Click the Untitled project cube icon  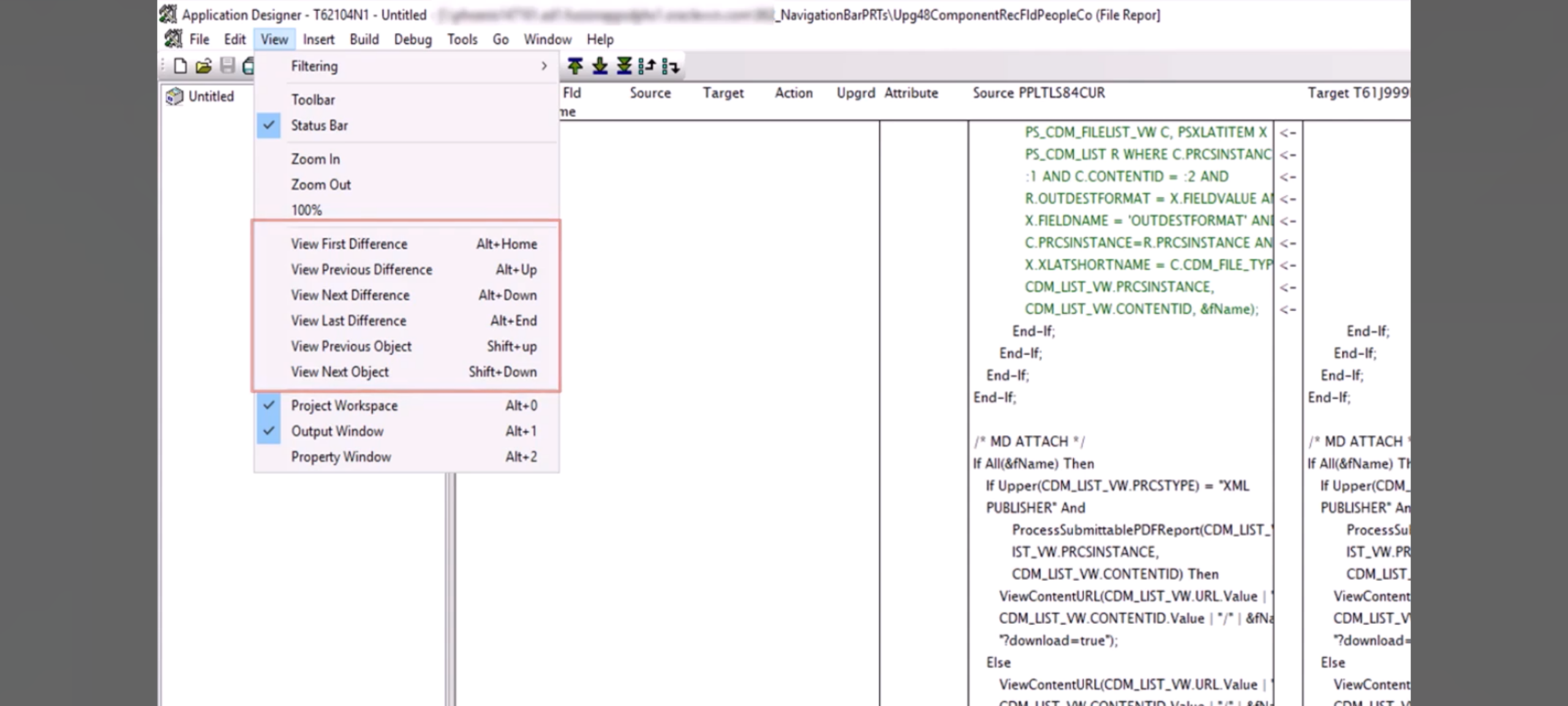click(x=174, y=96)
